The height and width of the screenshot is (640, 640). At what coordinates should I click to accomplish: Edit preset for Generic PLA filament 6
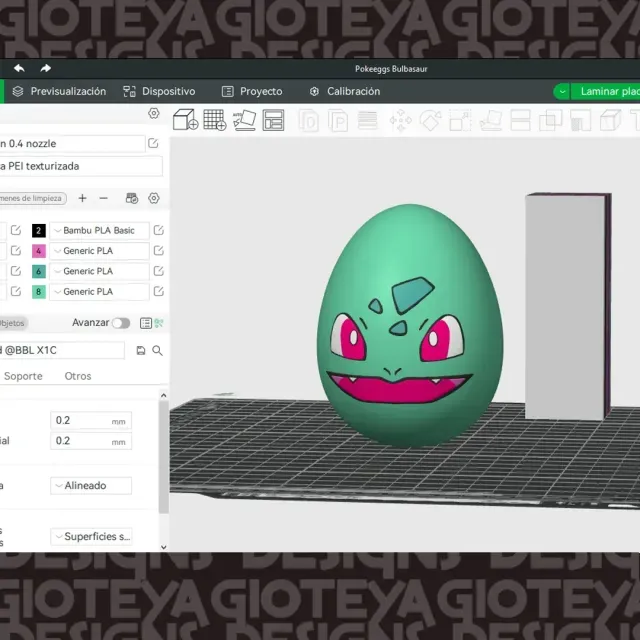coord(159,271)
